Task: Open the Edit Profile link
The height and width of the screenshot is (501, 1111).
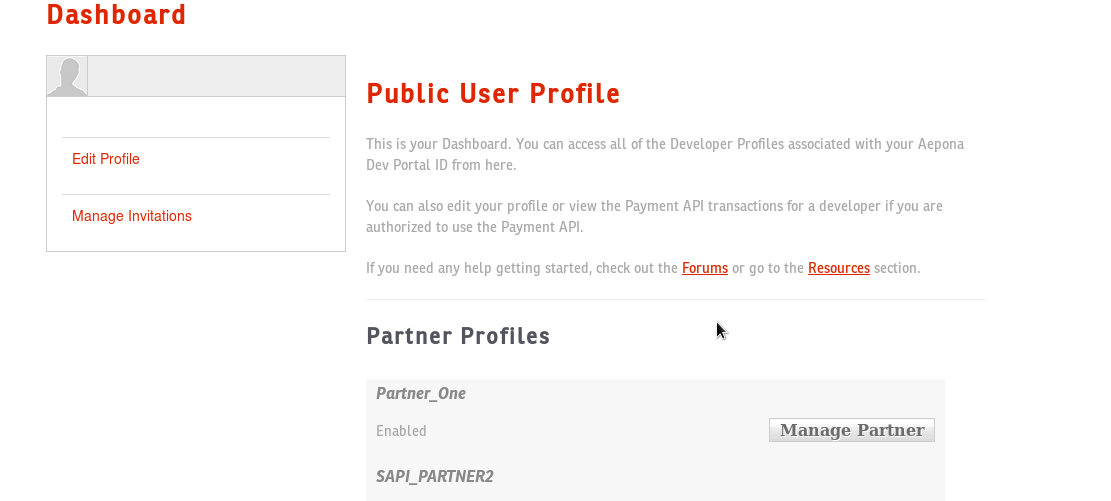Action: pos(106,159)
